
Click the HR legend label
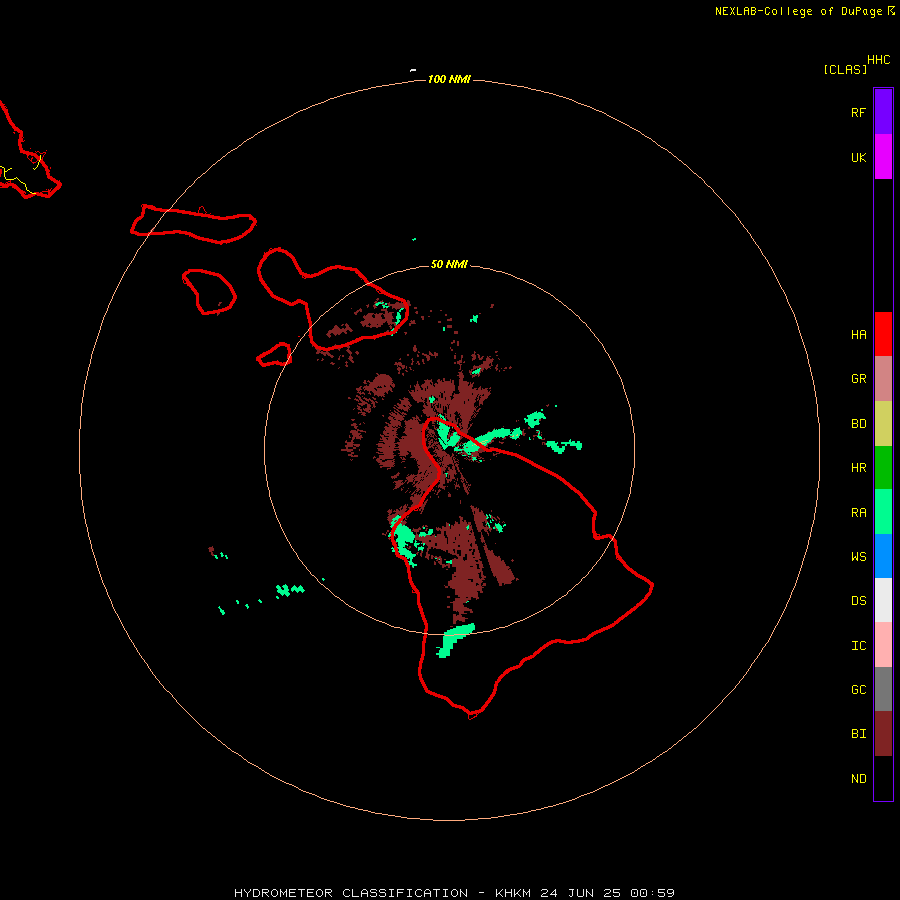[x=858, y=468]
